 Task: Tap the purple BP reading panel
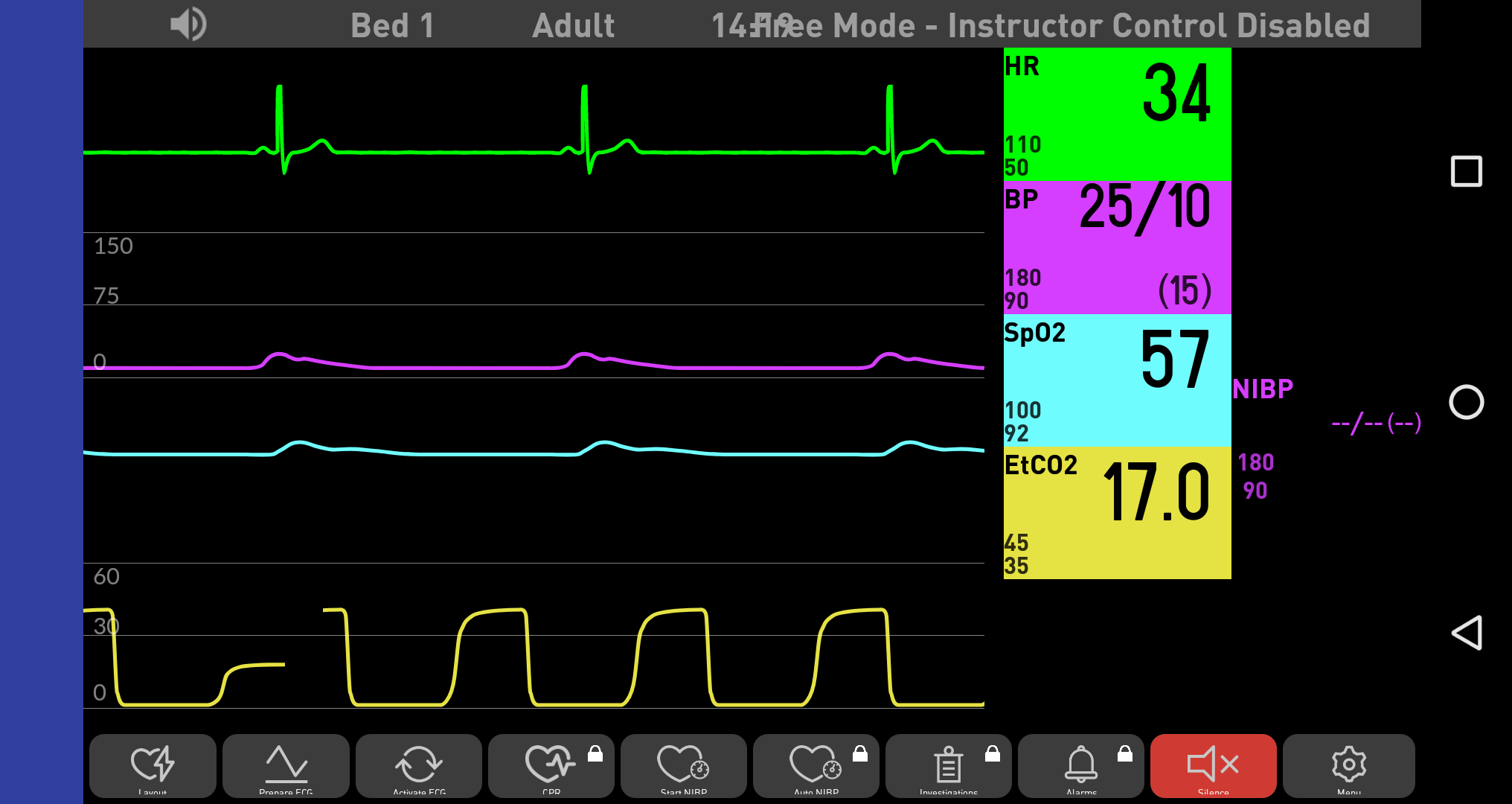tap(1117, 247)
